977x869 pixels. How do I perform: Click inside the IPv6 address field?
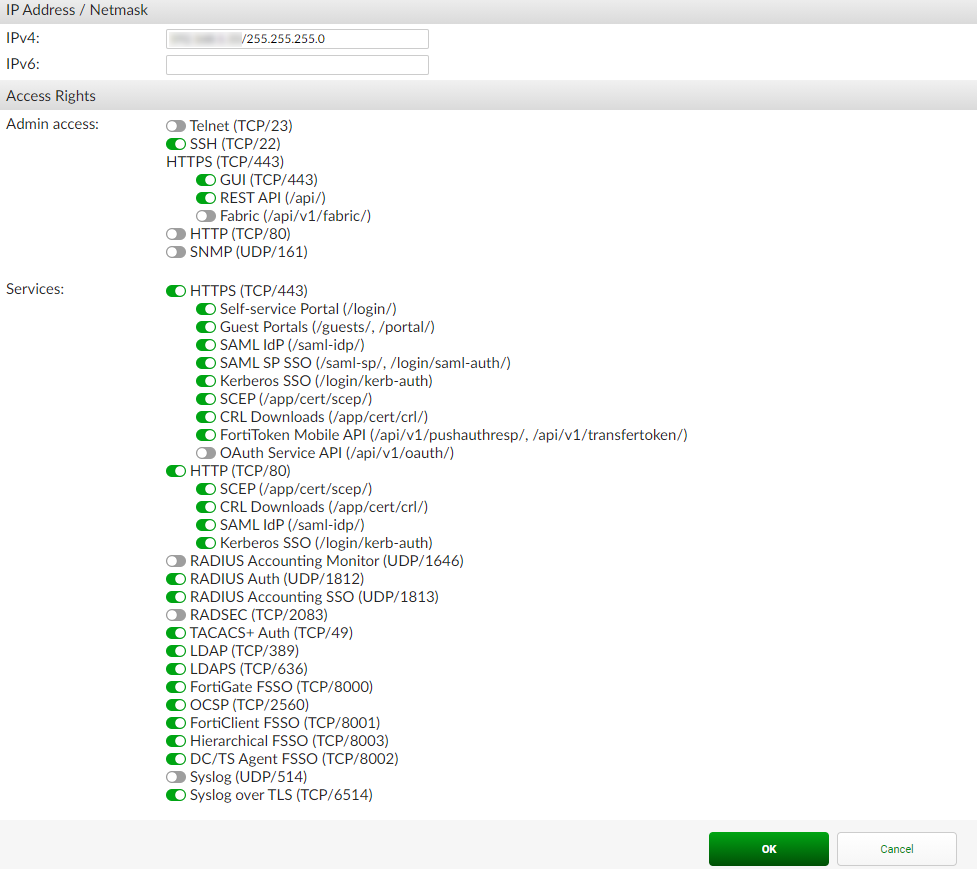[296, 64]
